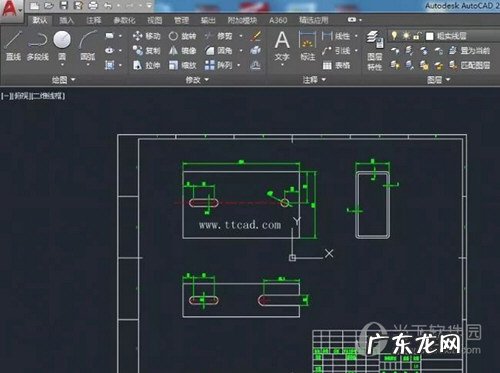Print the drawing using the plot icon

[93, 5]
